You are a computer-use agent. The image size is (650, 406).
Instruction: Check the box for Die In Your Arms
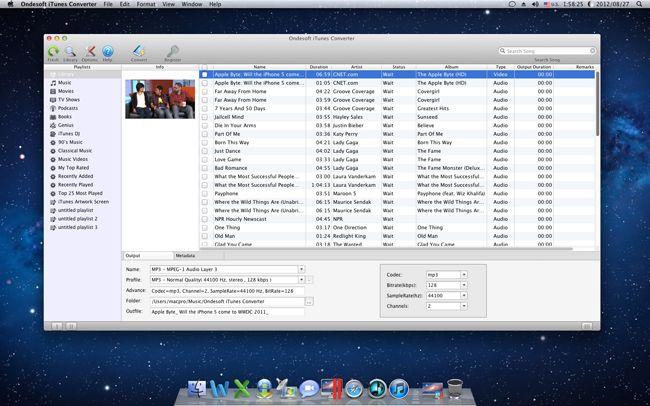(x=204, y=126)
